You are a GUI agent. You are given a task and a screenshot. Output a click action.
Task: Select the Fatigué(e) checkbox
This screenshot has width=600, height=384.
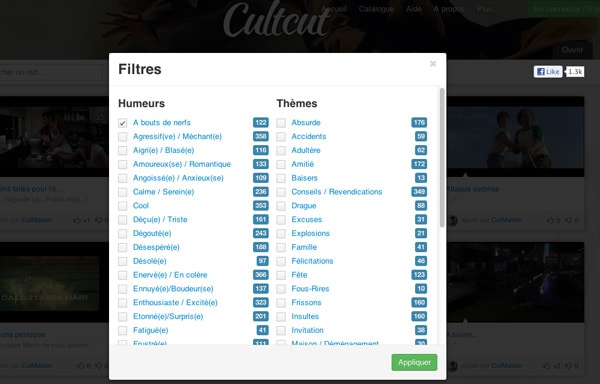tap(122, 330)
